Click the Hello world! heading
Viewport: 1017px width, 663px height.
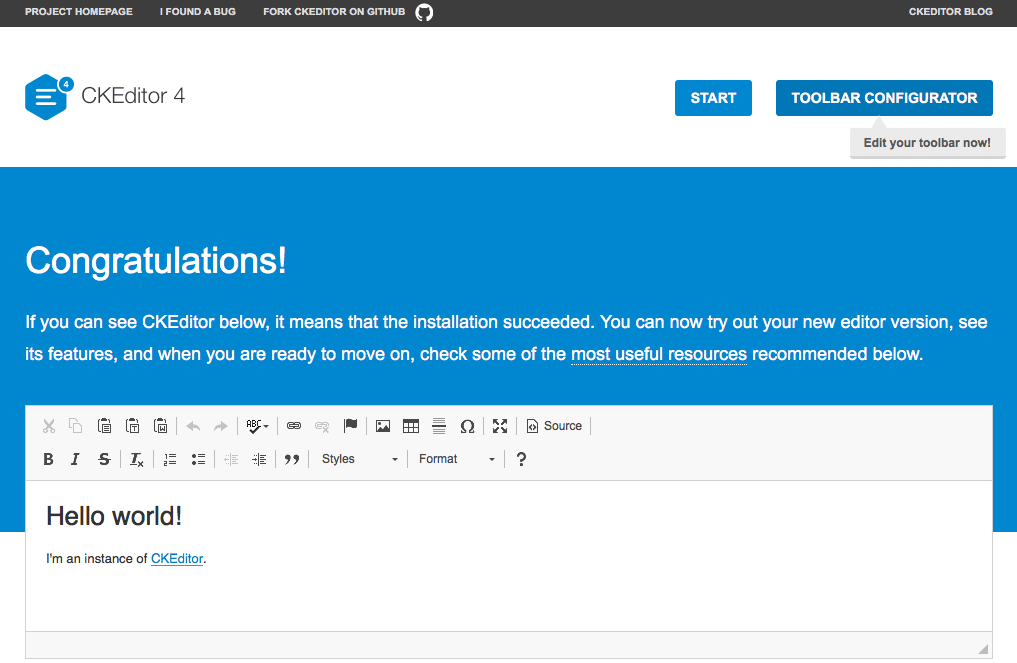114,516
